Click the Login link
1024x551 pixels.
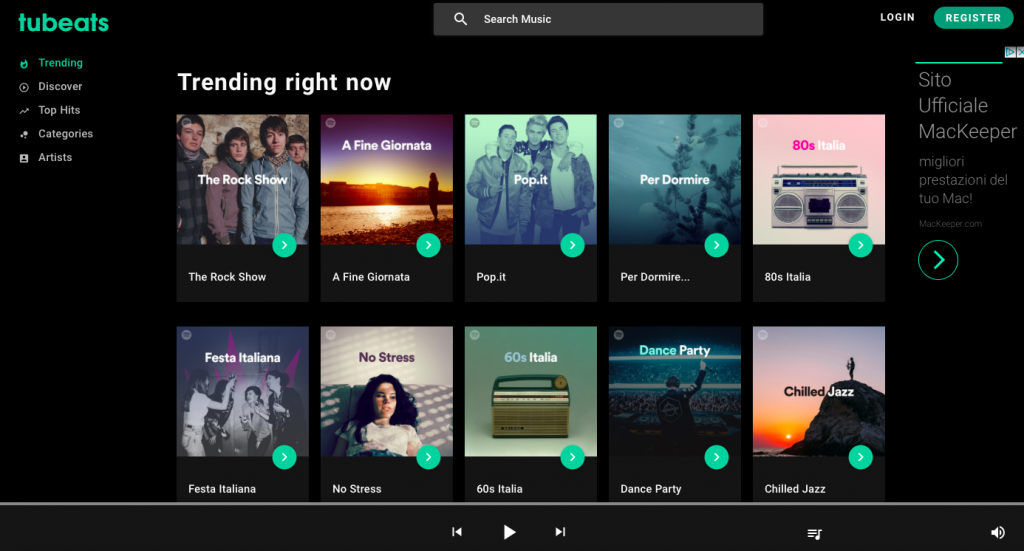pyautogui.click(x=897, y=18)
